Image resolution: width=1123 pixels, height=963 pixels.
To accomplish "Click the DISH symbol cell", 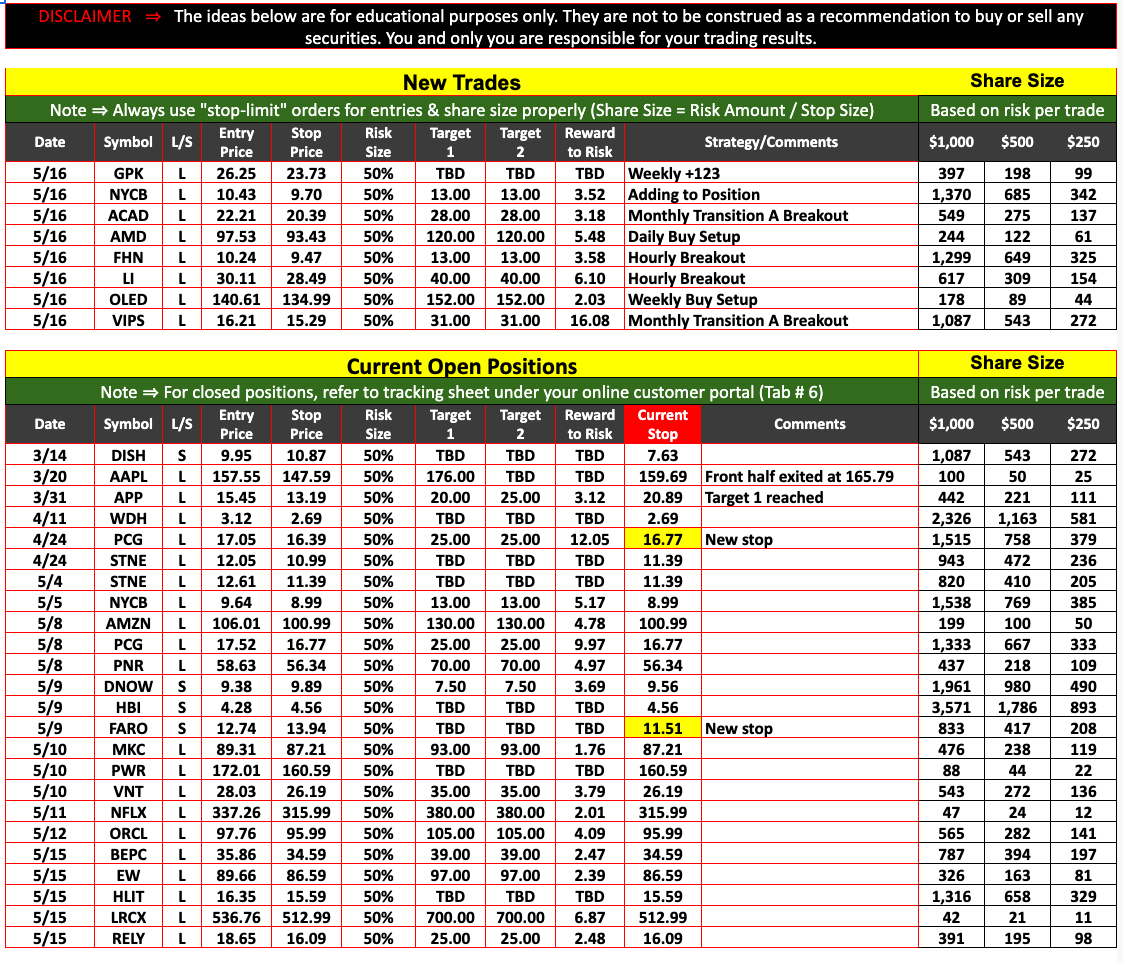I will (128, 456).
